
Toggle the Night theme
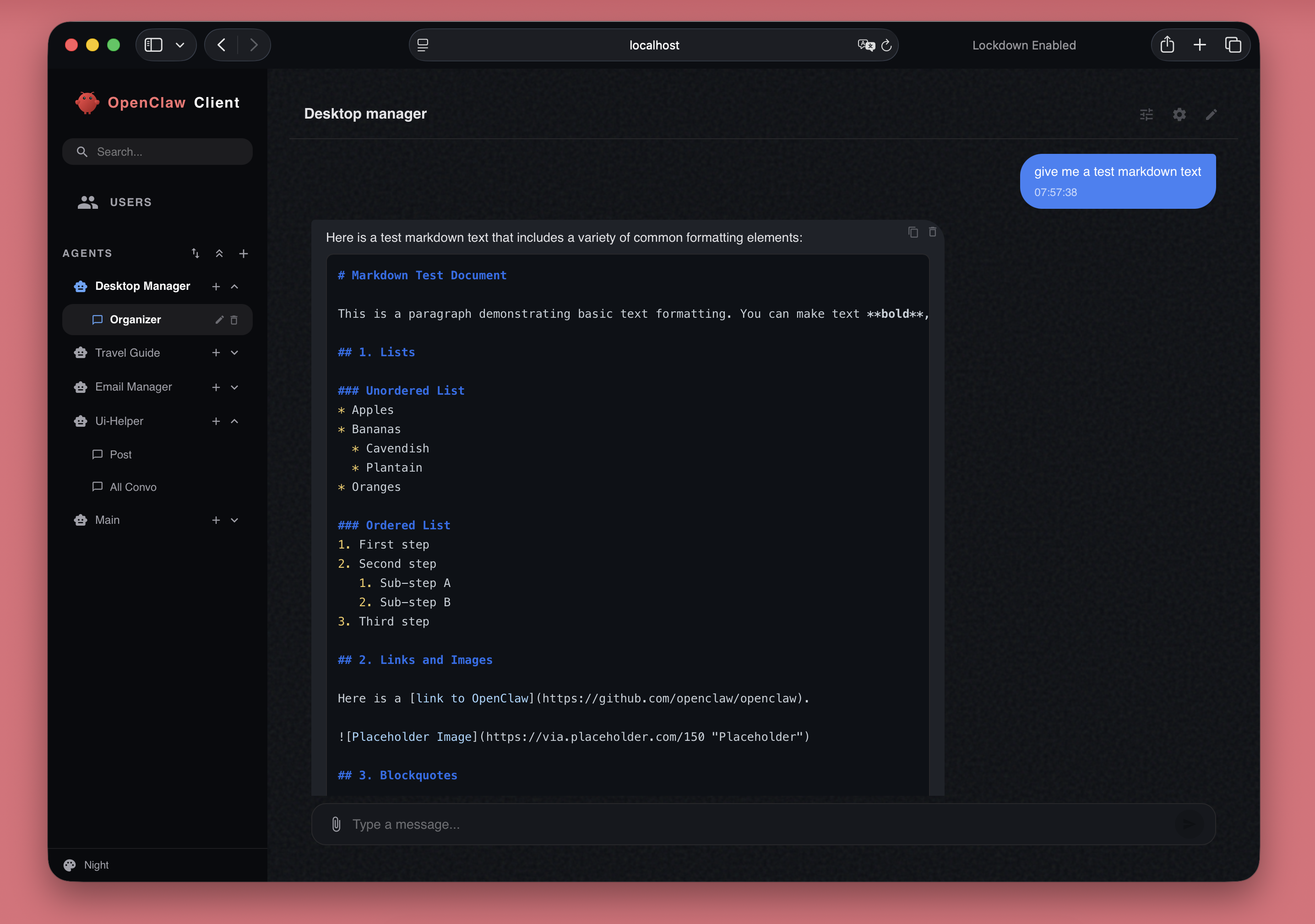click(x=96, y=864)
